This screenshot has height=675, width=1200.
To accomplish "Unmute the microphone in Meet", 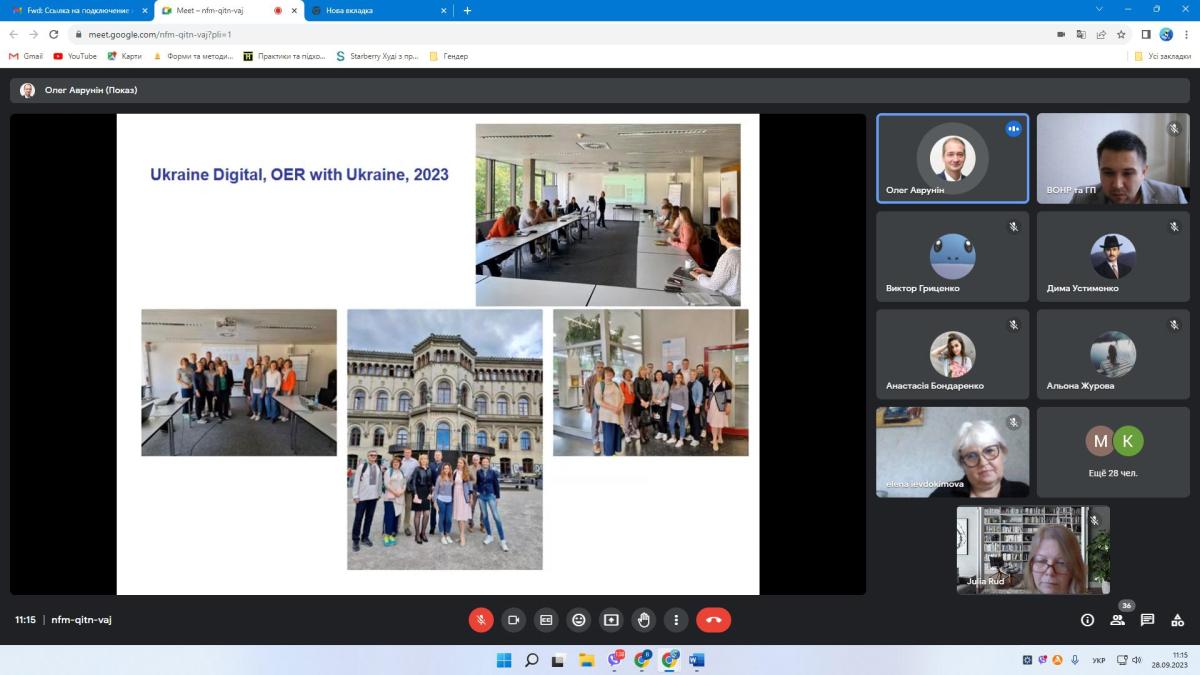I will click(481, 620).
